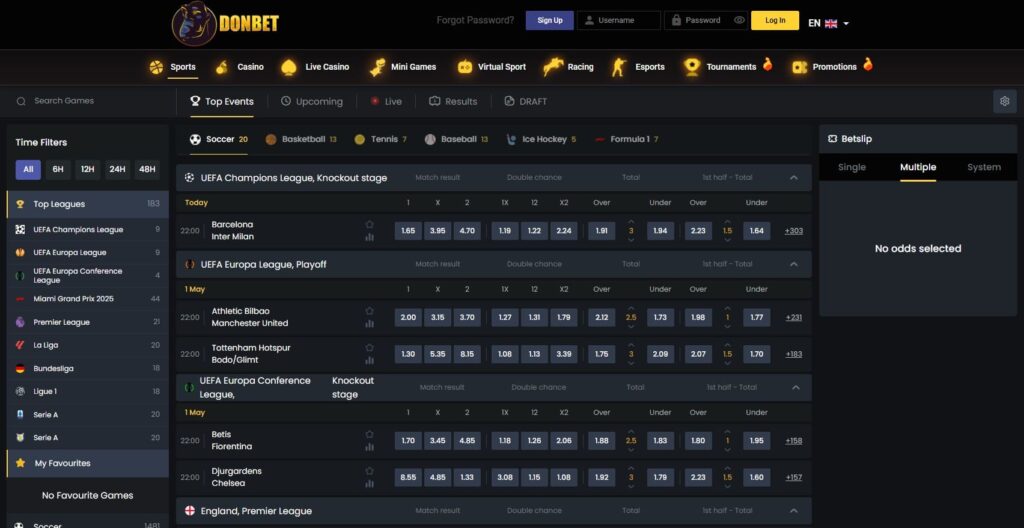Image resolution: width=1024 pixels, height=528 pixels.
Task: Open the Esports section
Action: click(638, 67)
